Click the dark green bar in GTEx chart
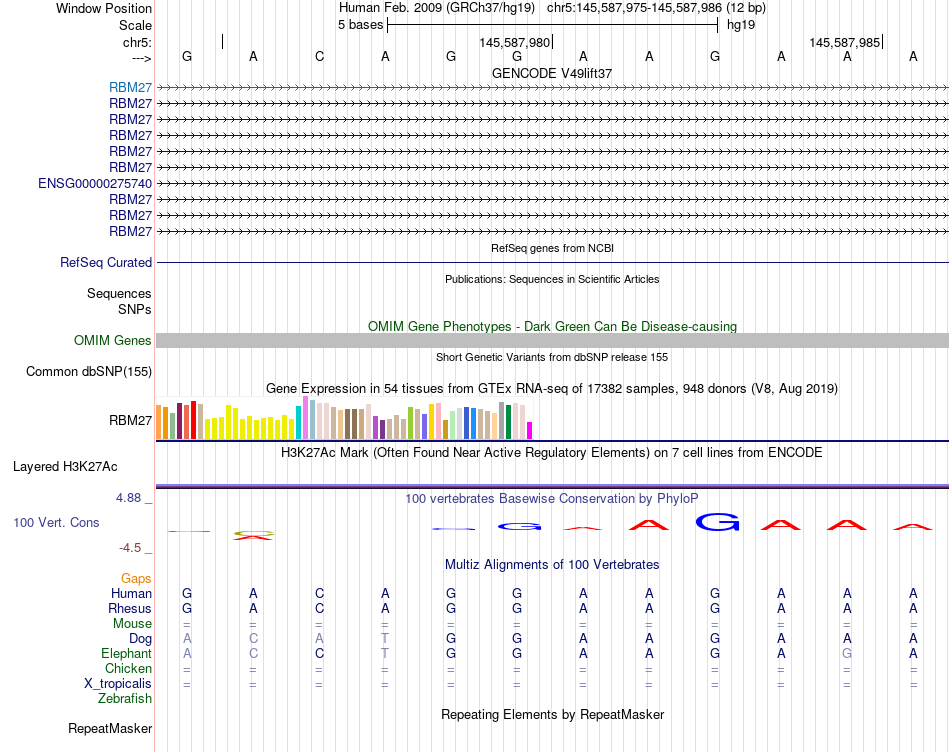The image size is (950, 752). point(508,422)
